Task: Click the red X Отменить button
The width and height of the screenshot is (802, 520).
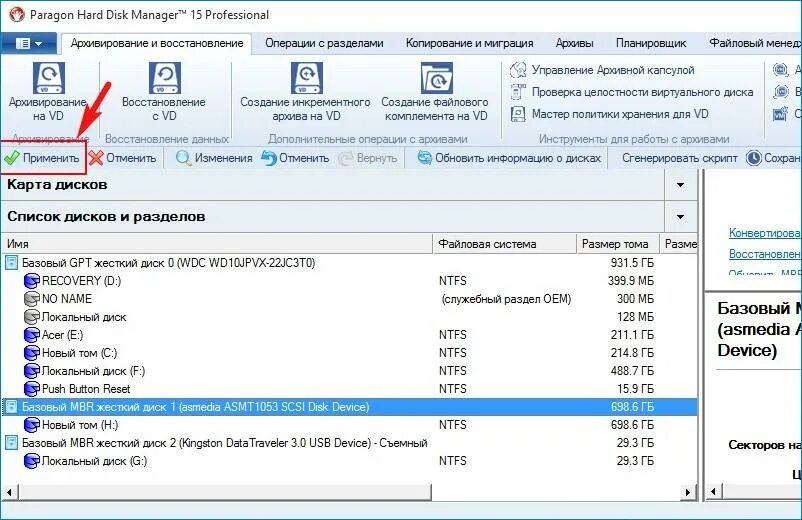Action: pos(122,158)
